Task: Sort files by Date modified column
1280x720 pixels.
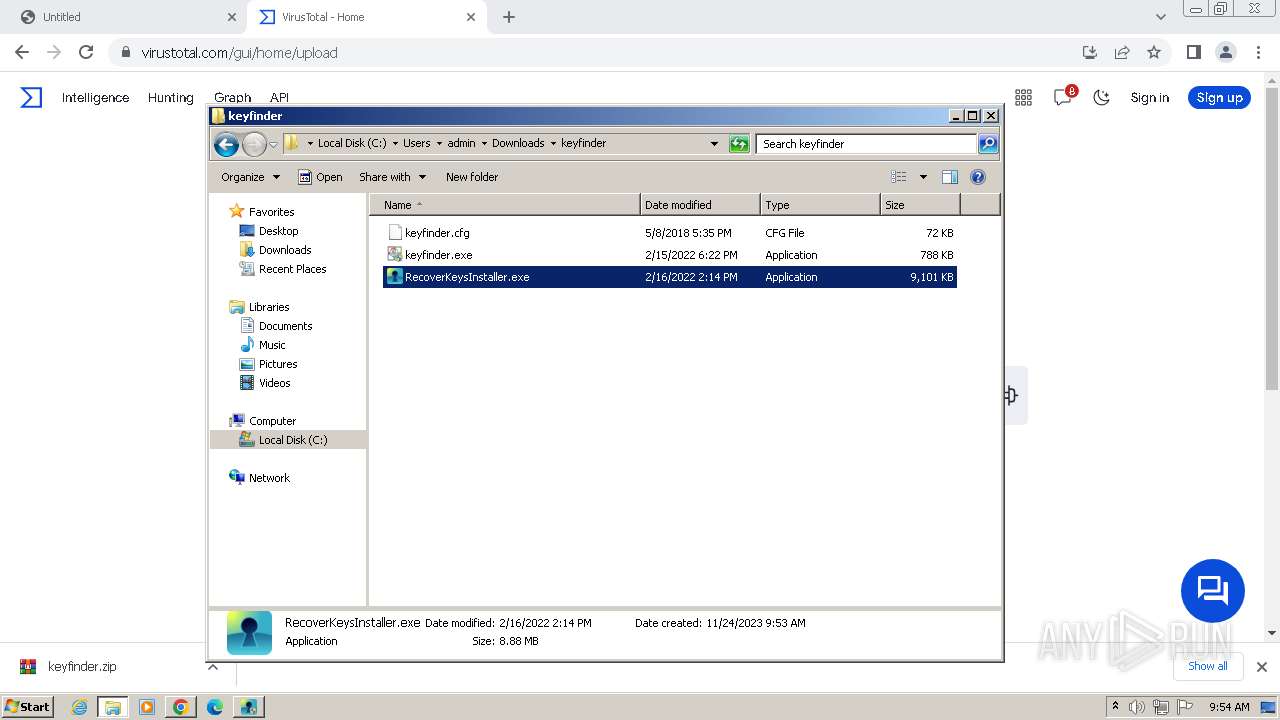Action: click(700, 205)
